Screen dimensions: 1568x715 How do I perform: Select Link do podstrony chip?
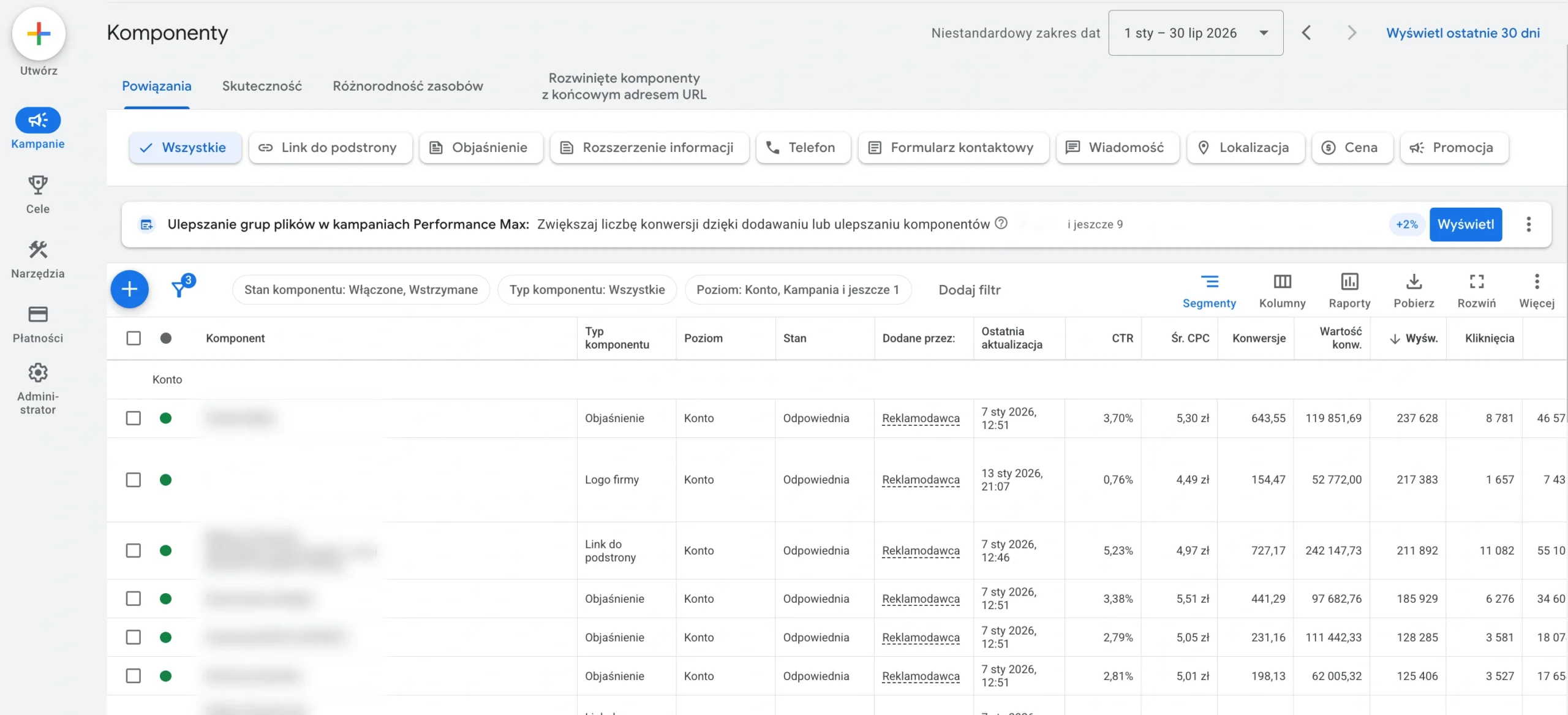coord(330,148)
